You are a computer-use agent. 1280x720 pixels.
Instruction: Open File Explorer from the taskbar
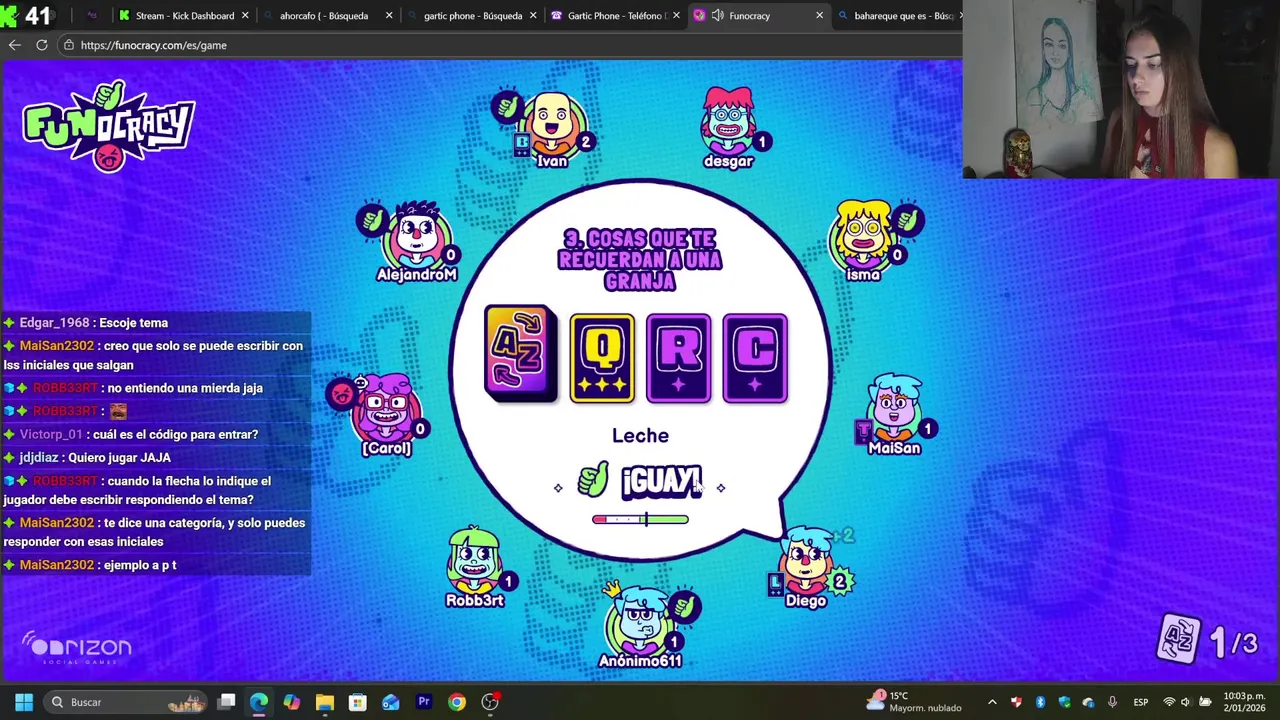point(324,702)
